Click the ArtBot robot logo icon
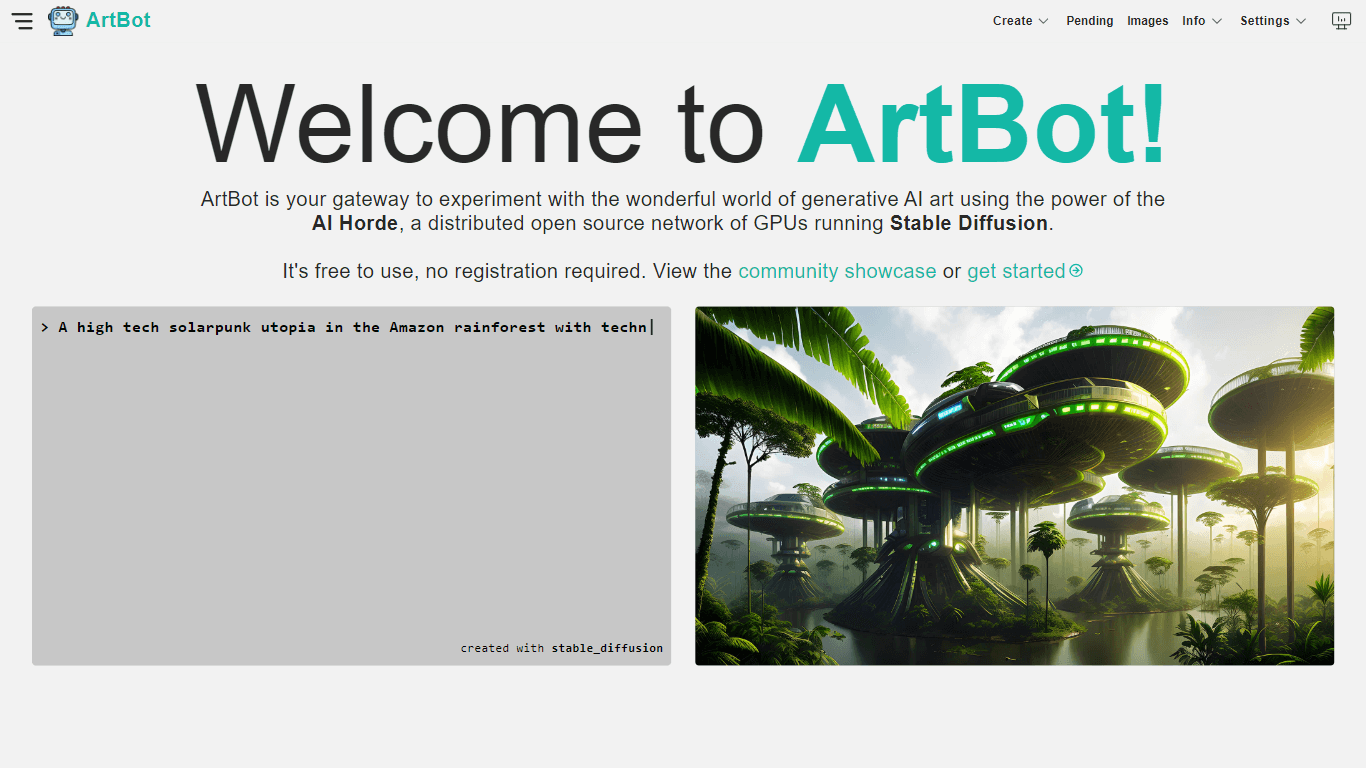This screenshot has height=768, width=1366. (63, 21)
